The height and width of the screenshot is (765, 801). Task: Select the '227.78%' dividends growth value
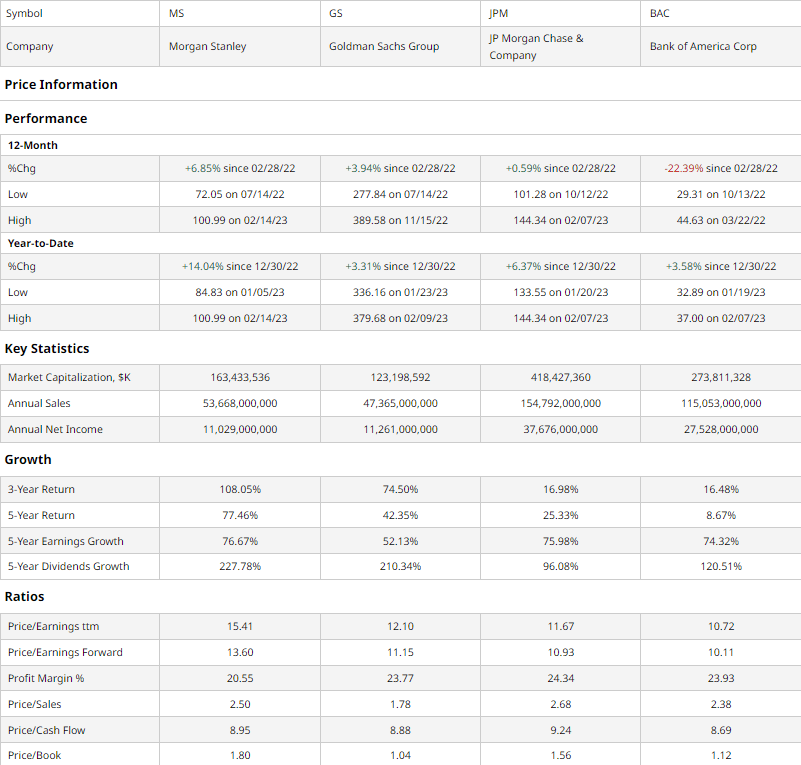point(240,567)
